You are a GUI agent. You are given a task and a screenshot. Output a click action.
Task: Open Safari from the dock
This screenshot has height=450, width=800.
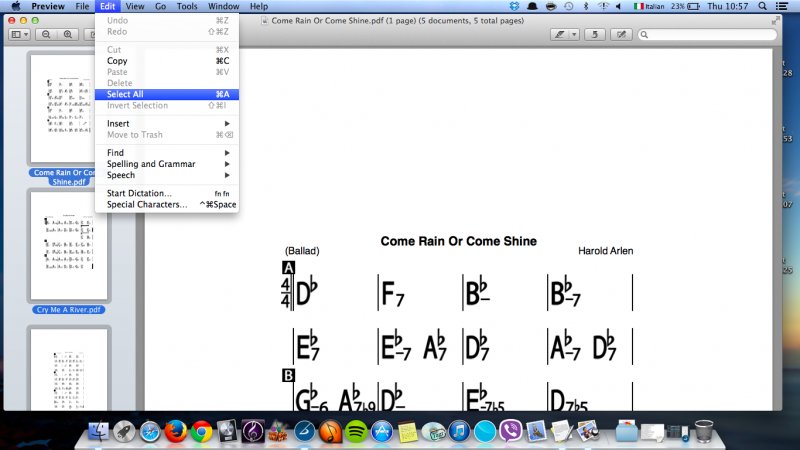pos(150,431)
